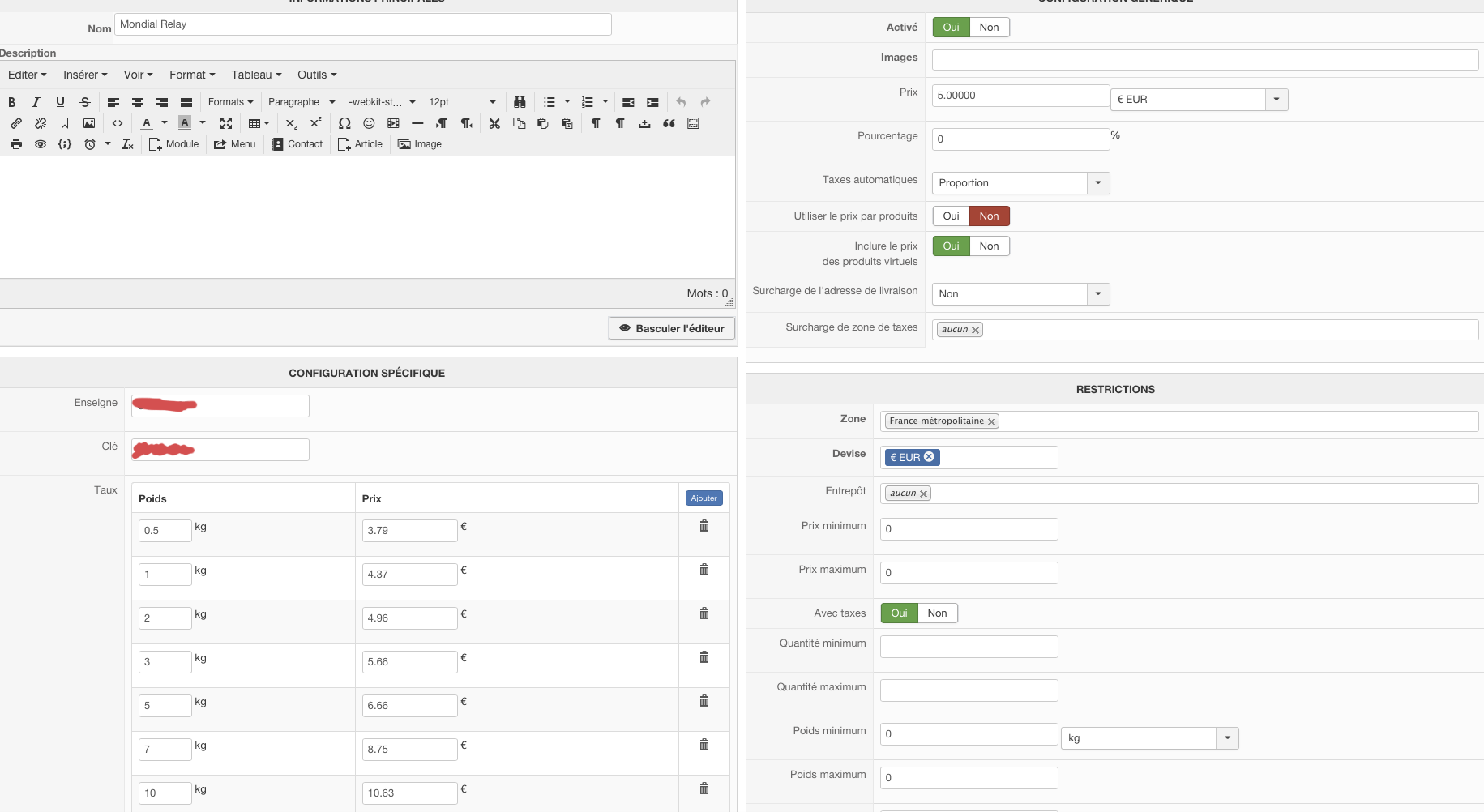Open the Tableau menu
Image resolution: width=1484 pixels, height=812 pixels.
(256, 75)
